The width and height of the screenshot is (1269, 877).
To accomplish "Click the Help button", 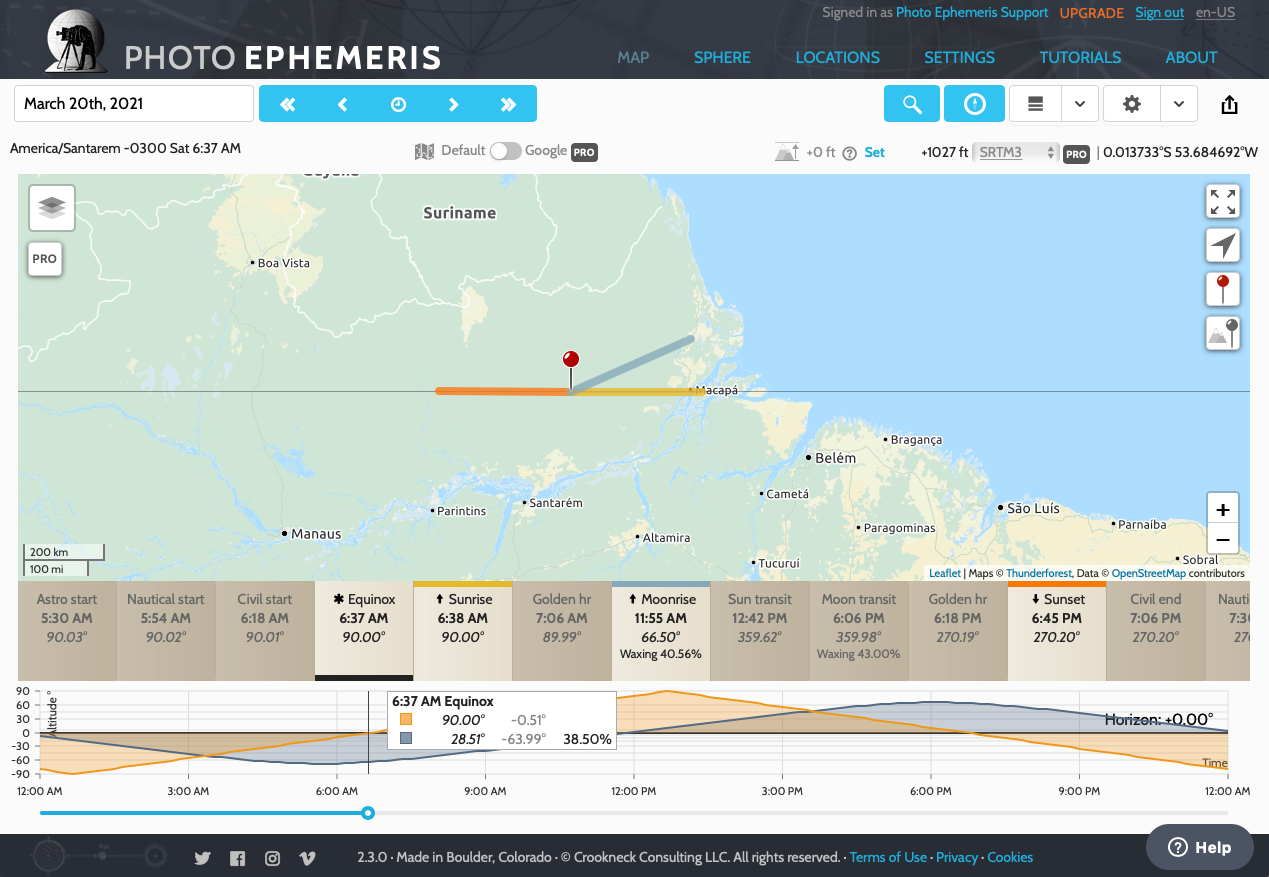I will pos(1200,847).
